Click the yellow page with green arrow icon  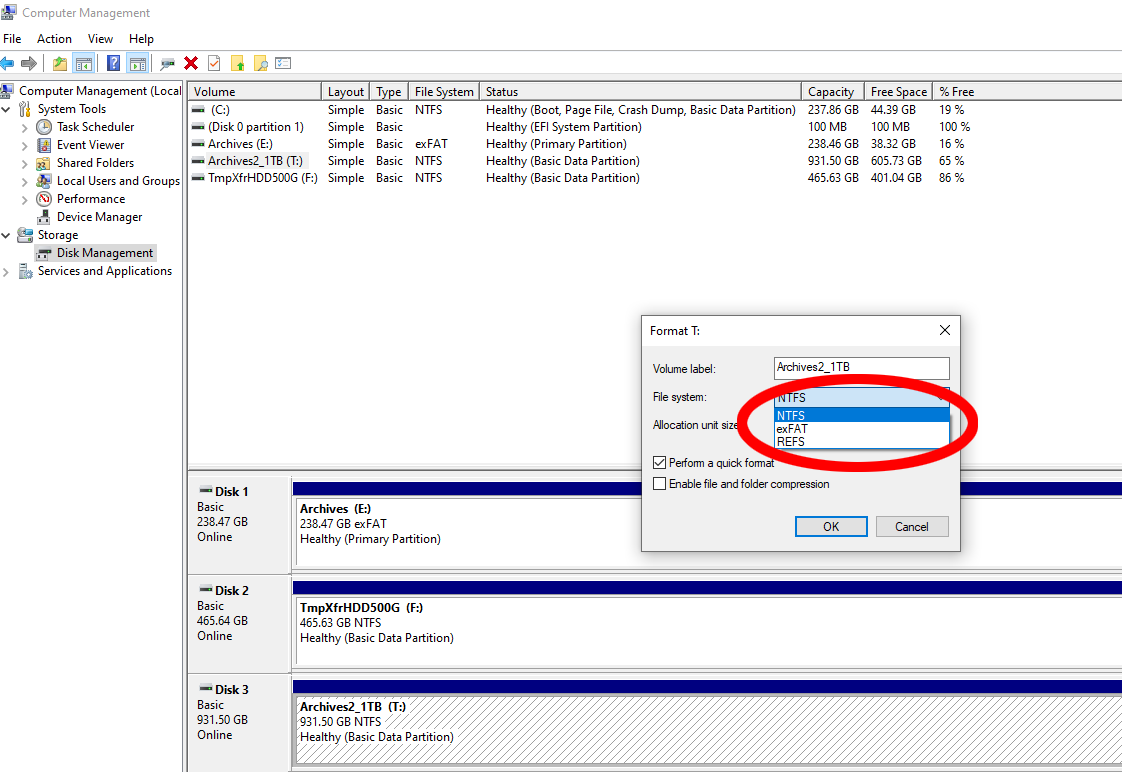(238, 64)
